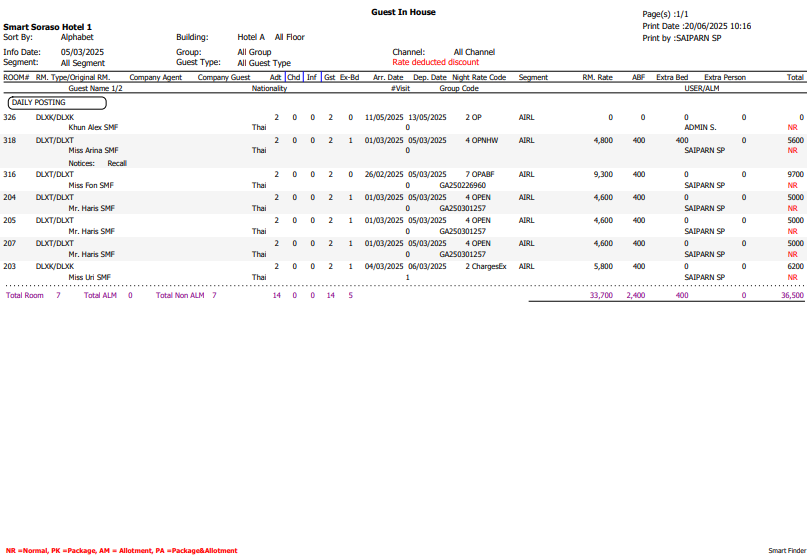811x559 pixels.
Task: Click room number 203
Action: [10, 266]
